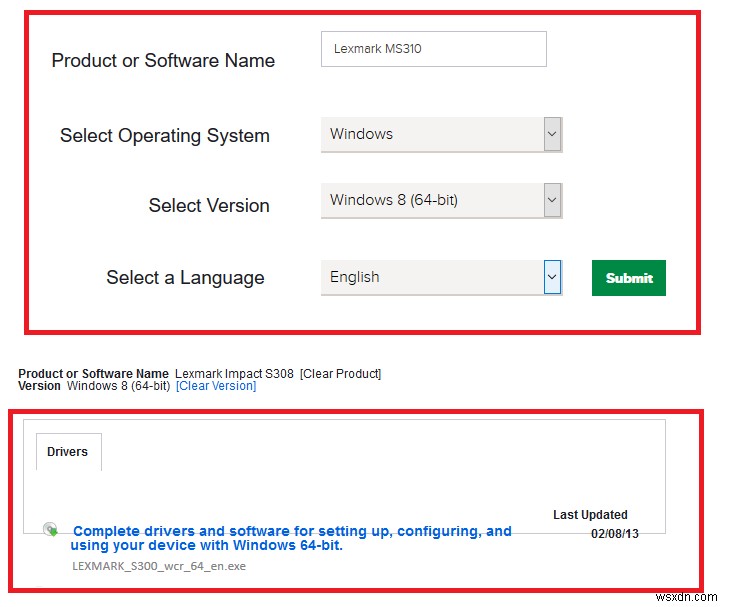This screenshot has width=729, height=607.
Task: Click the driver download disc icon
Action: [50, 529]
